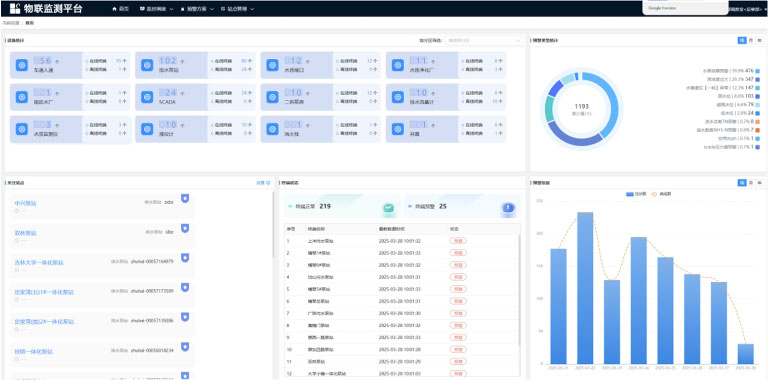Toggle the bar series legend in trend chart
Image resolution: width=768 pixels, height=380 pixels.
[x=635, y=194]
